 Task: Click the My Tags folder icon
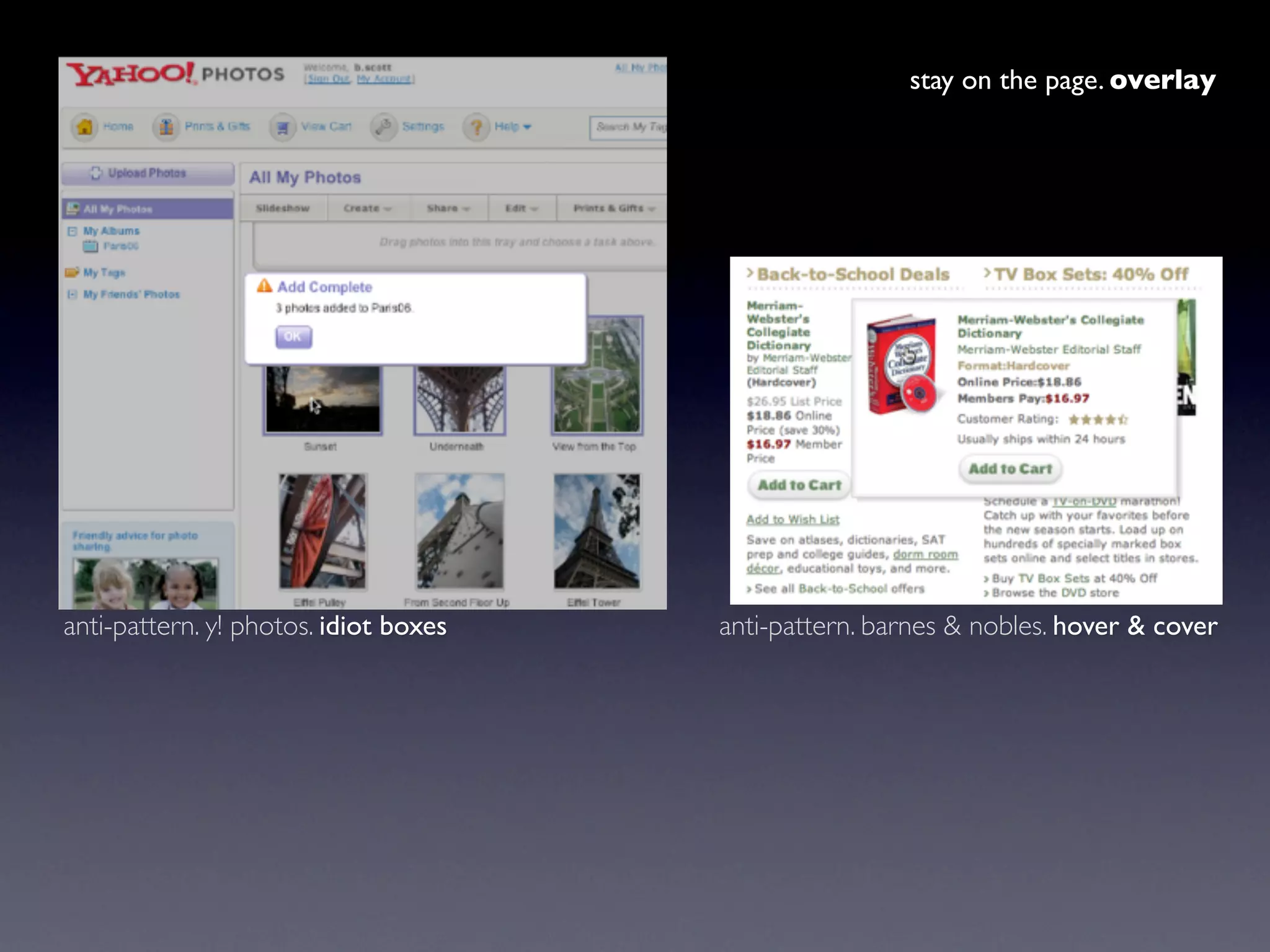pos(72,272)
